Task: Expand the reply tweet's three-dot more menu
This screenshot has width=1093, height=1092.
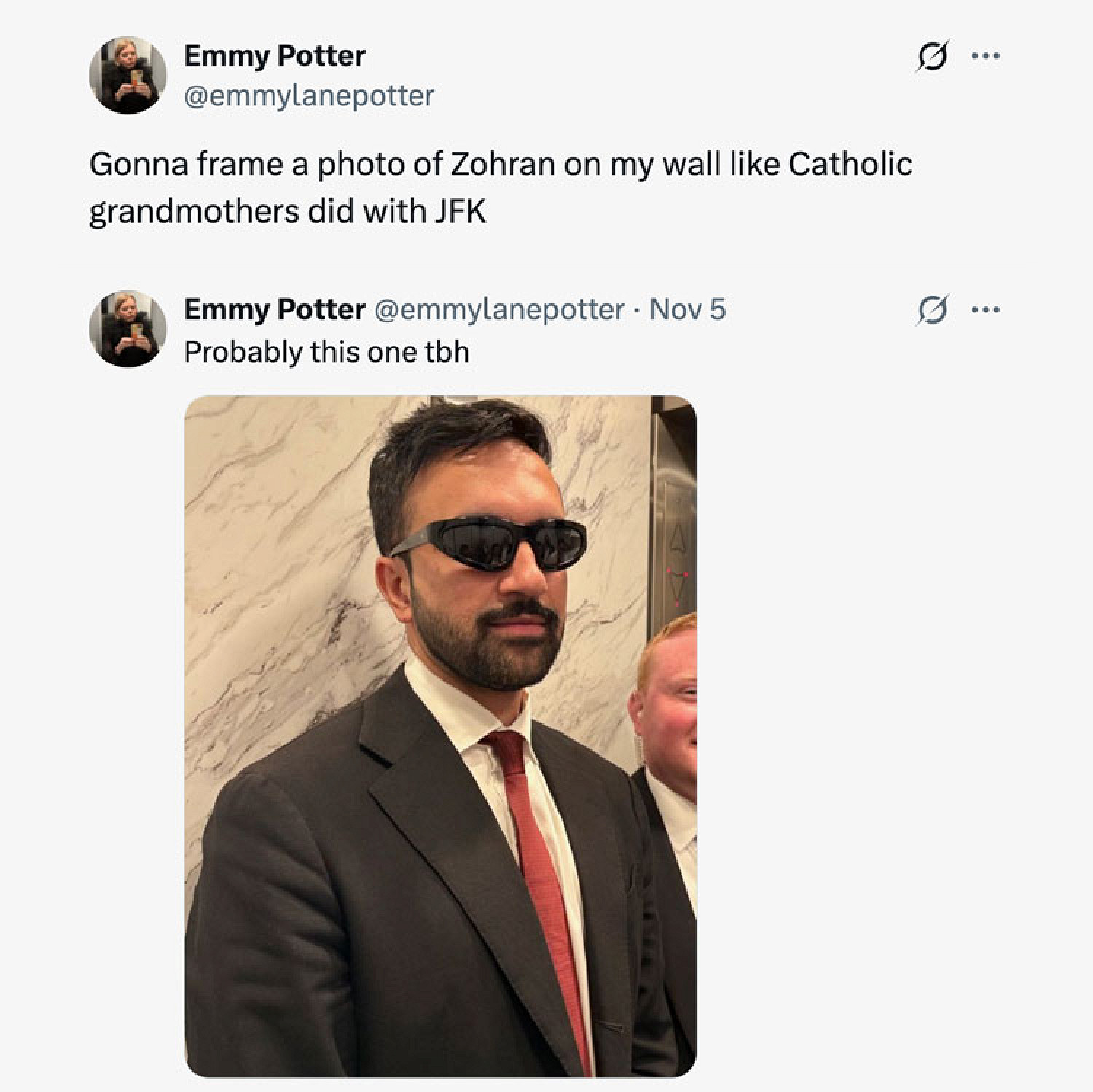Action: tap(986, 310)
